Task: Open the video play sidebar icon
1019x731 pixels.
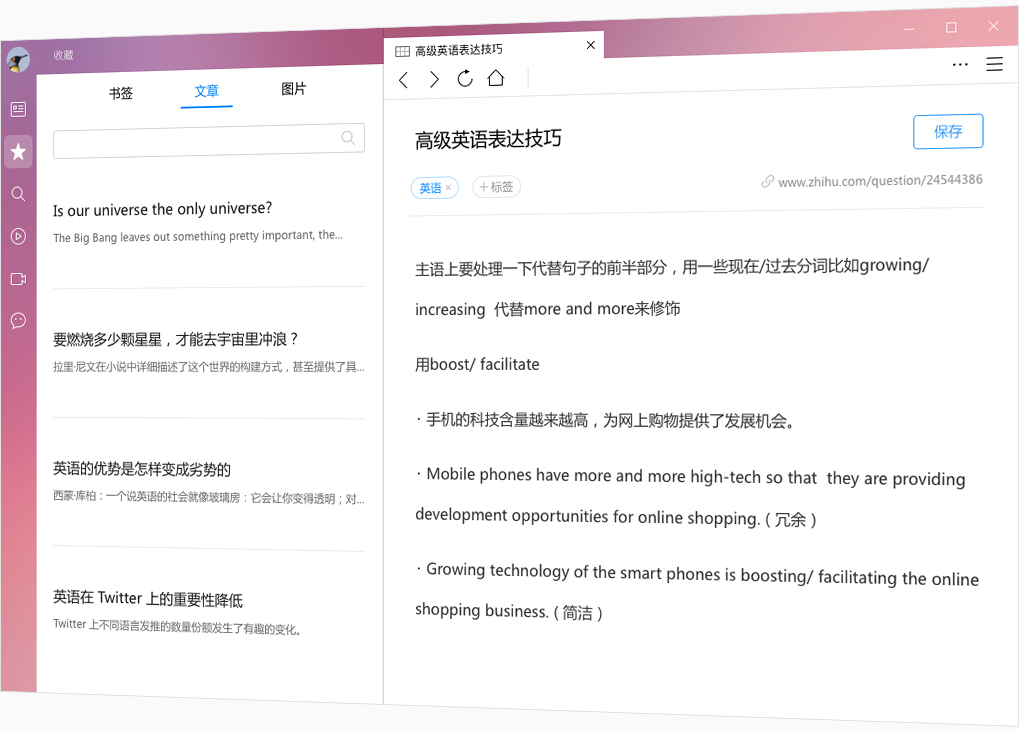Action: click(x=18, y=236)
